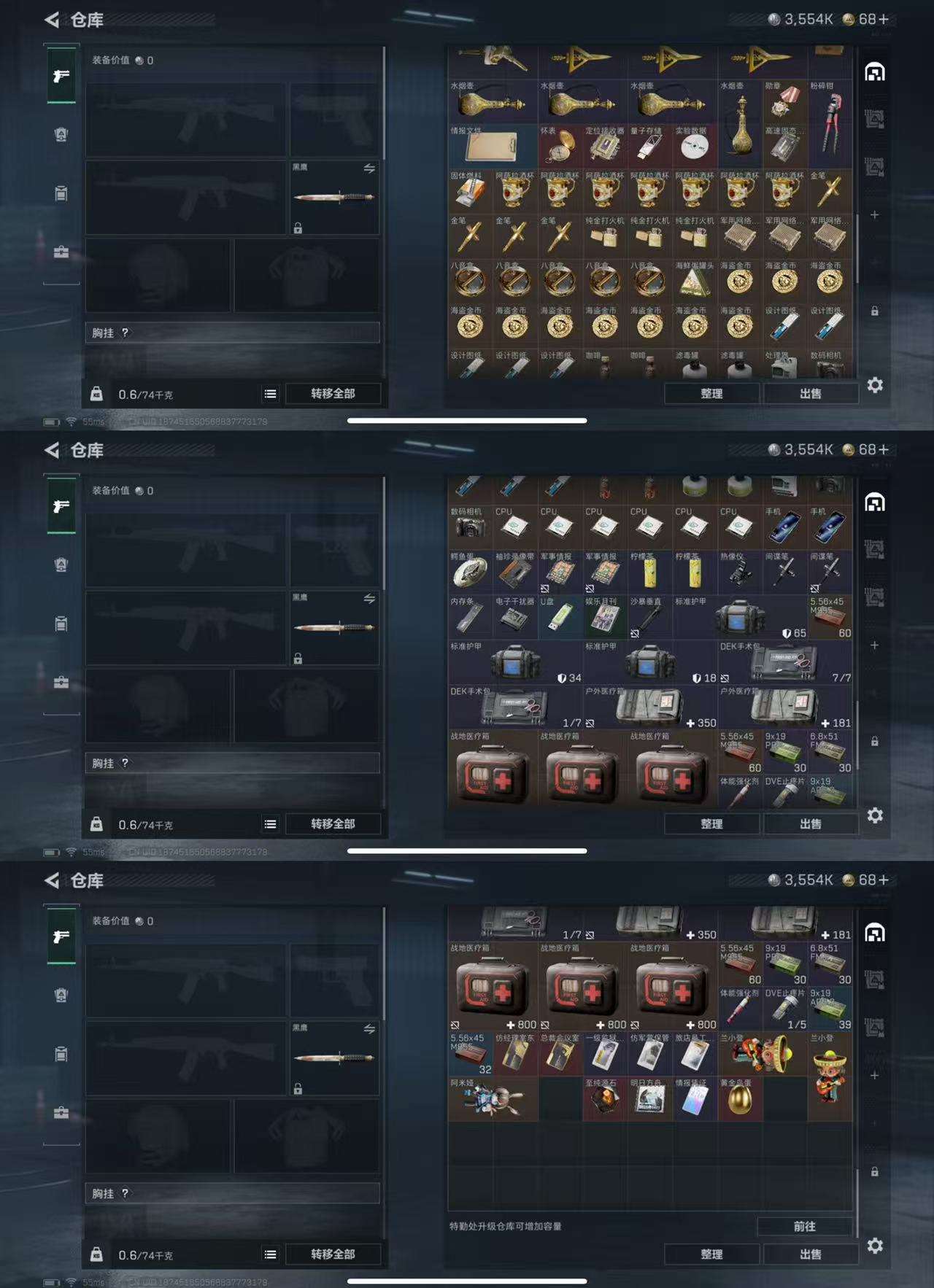This screenshot has width=934, height=1288.
Task: Click 整理 in the topmost screenshot
Action: (711, 394)
